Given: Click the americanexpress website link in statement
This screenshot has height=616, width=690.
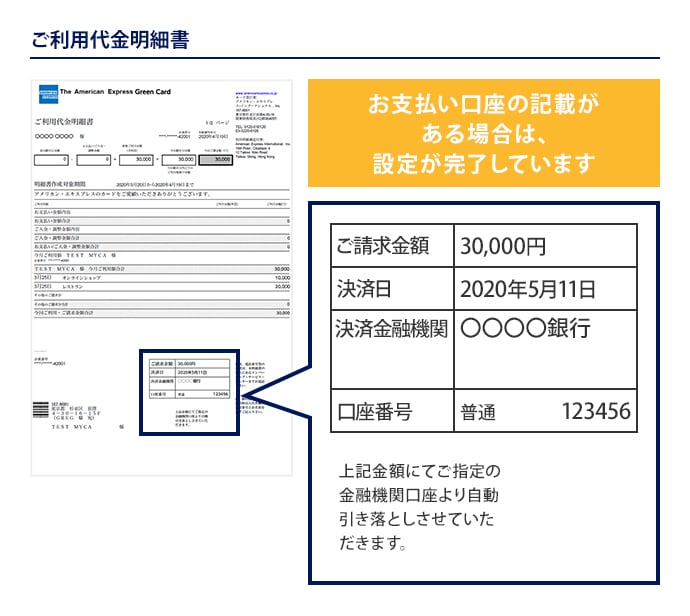Looking at the screenshot, I should click(260, 90).
